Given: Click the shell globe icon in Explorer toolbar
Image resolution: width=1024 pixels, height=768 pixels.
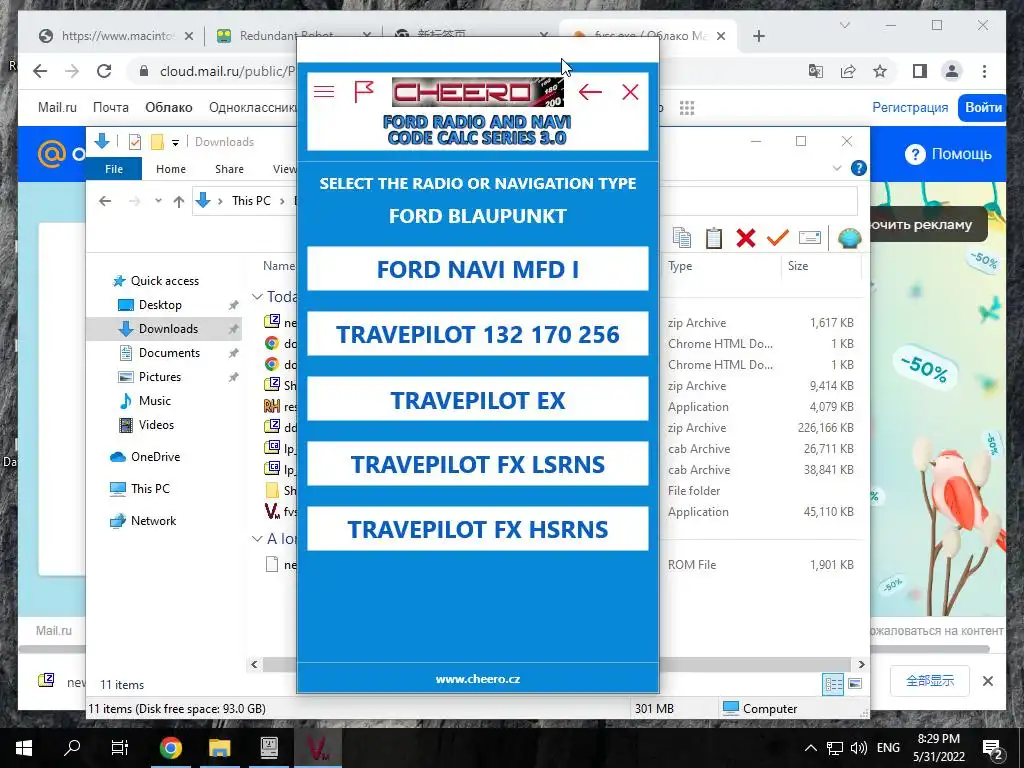Looking at the screenshot, I should (x=849, y=238).
